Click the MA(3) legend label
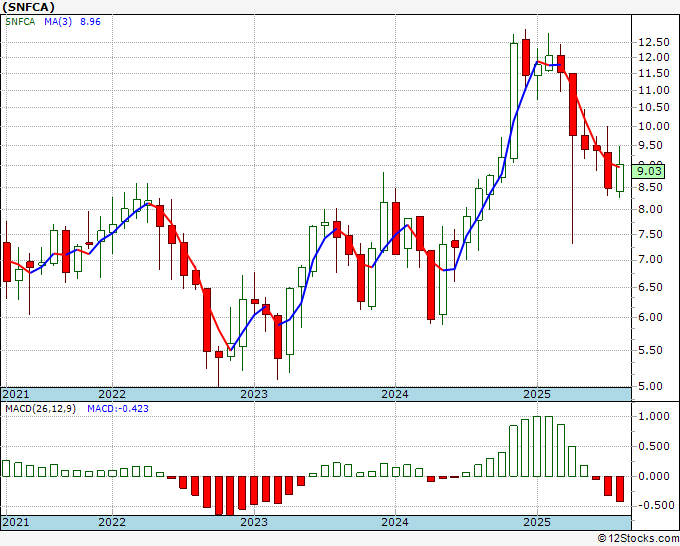Viewport: 680px width, 546px height. (58, 22)
